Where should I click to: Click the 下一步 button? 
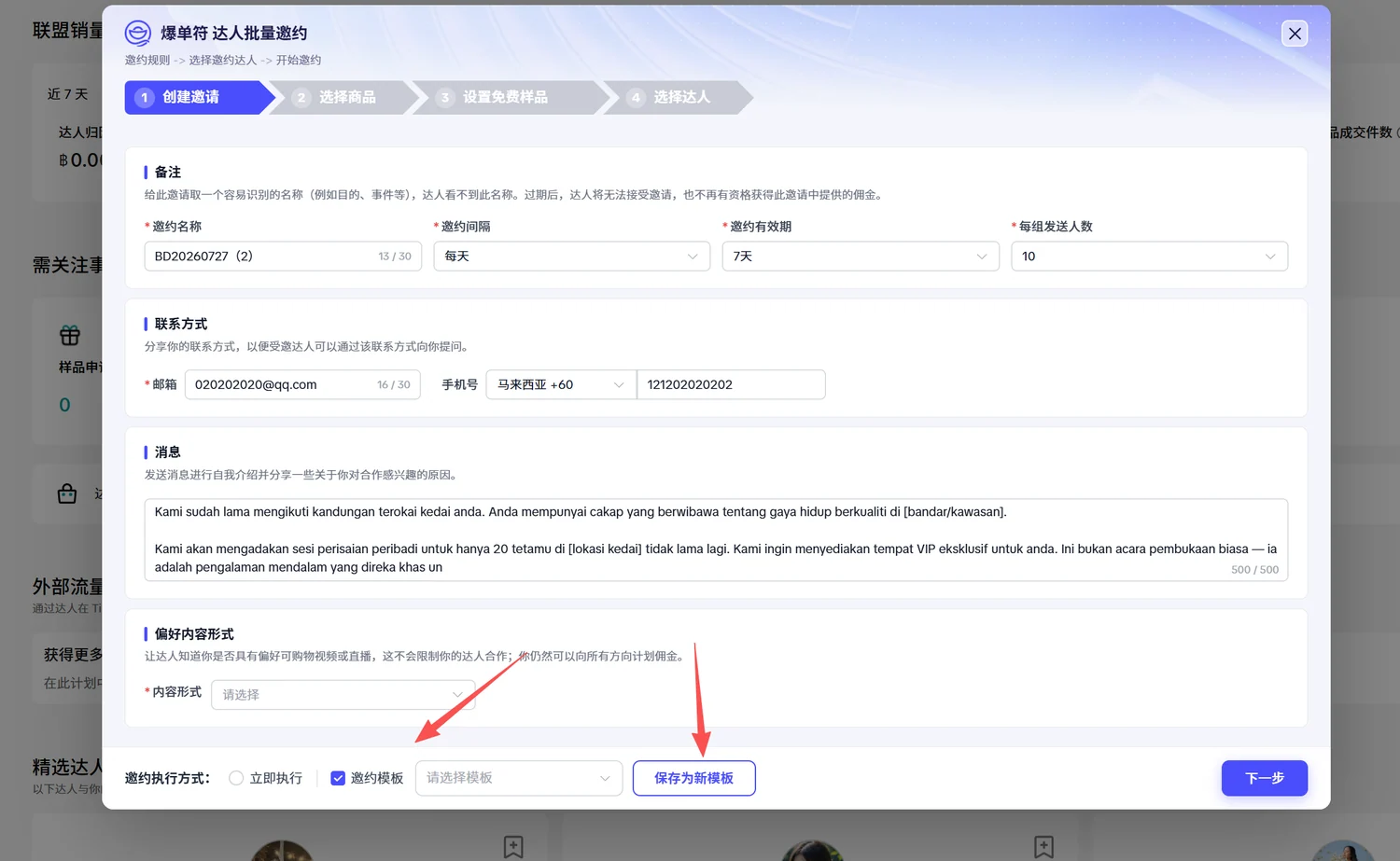[1265, 778]
